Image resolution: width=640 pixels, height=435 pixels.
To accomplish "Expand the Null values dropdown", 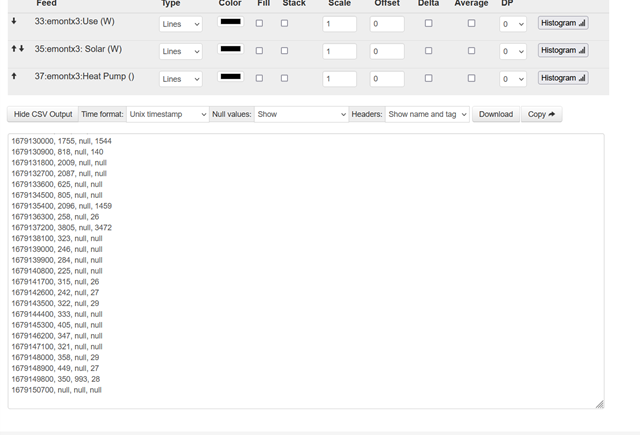I will tap(300, 114).
